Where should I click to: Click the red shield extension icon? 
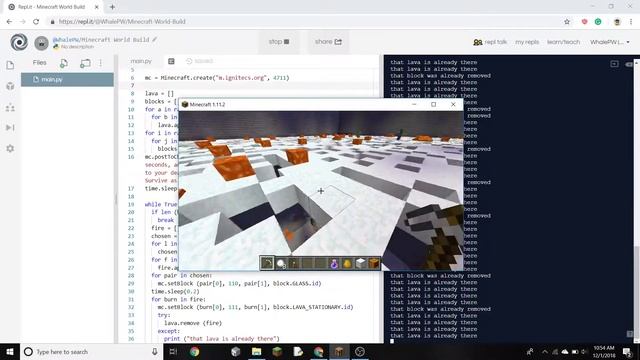(584, 22)
